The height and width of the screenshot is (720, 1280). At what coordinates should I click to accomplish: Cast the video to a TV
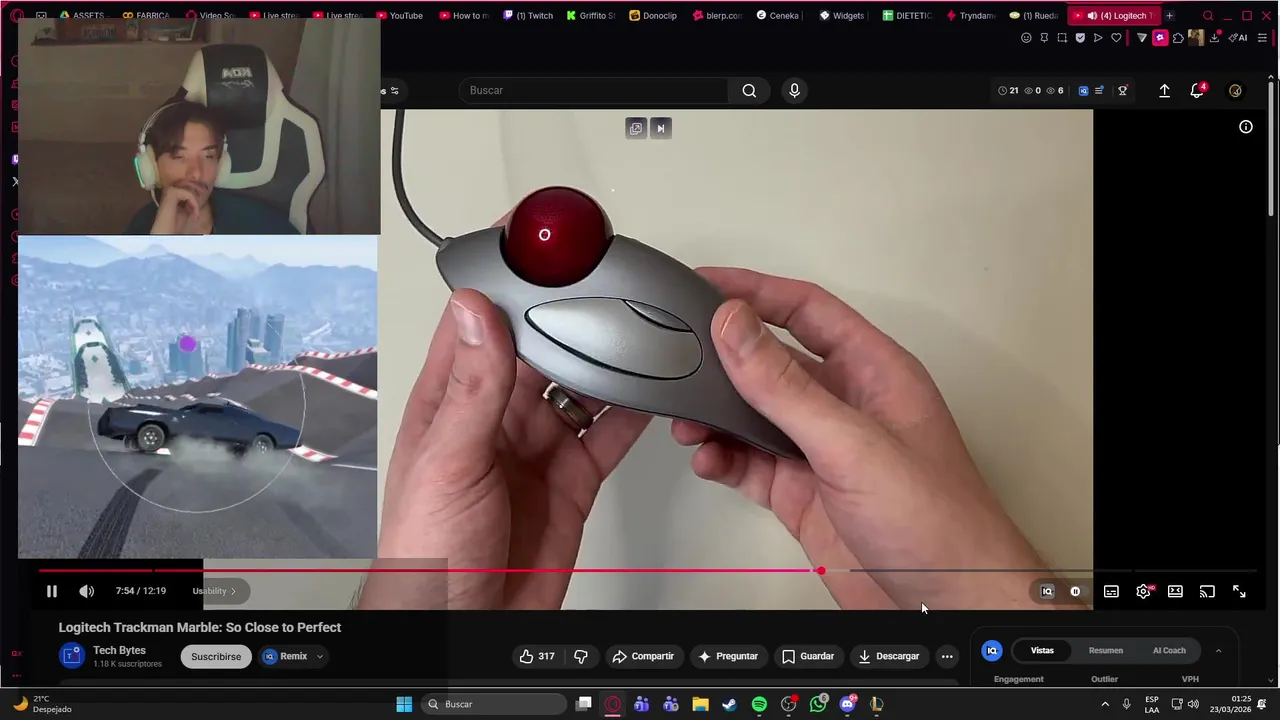pyautogui.click(x=1207, y=591)
